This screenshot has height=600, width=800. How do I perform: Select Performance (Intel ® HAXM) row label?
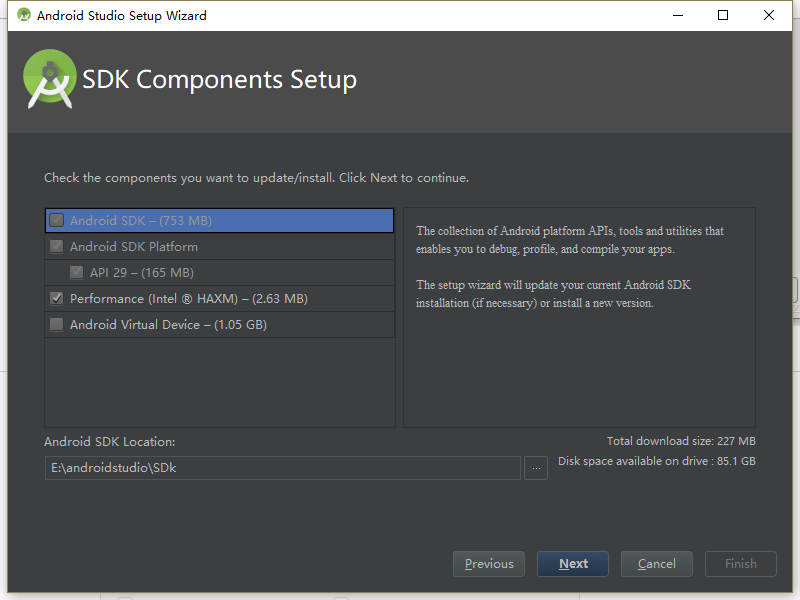[189, 299]
